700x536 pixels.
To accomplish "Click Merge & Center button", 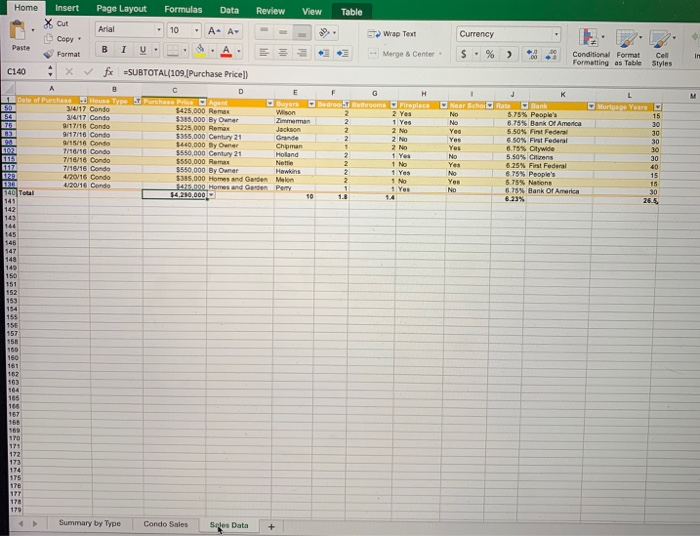I will point(401,54).
